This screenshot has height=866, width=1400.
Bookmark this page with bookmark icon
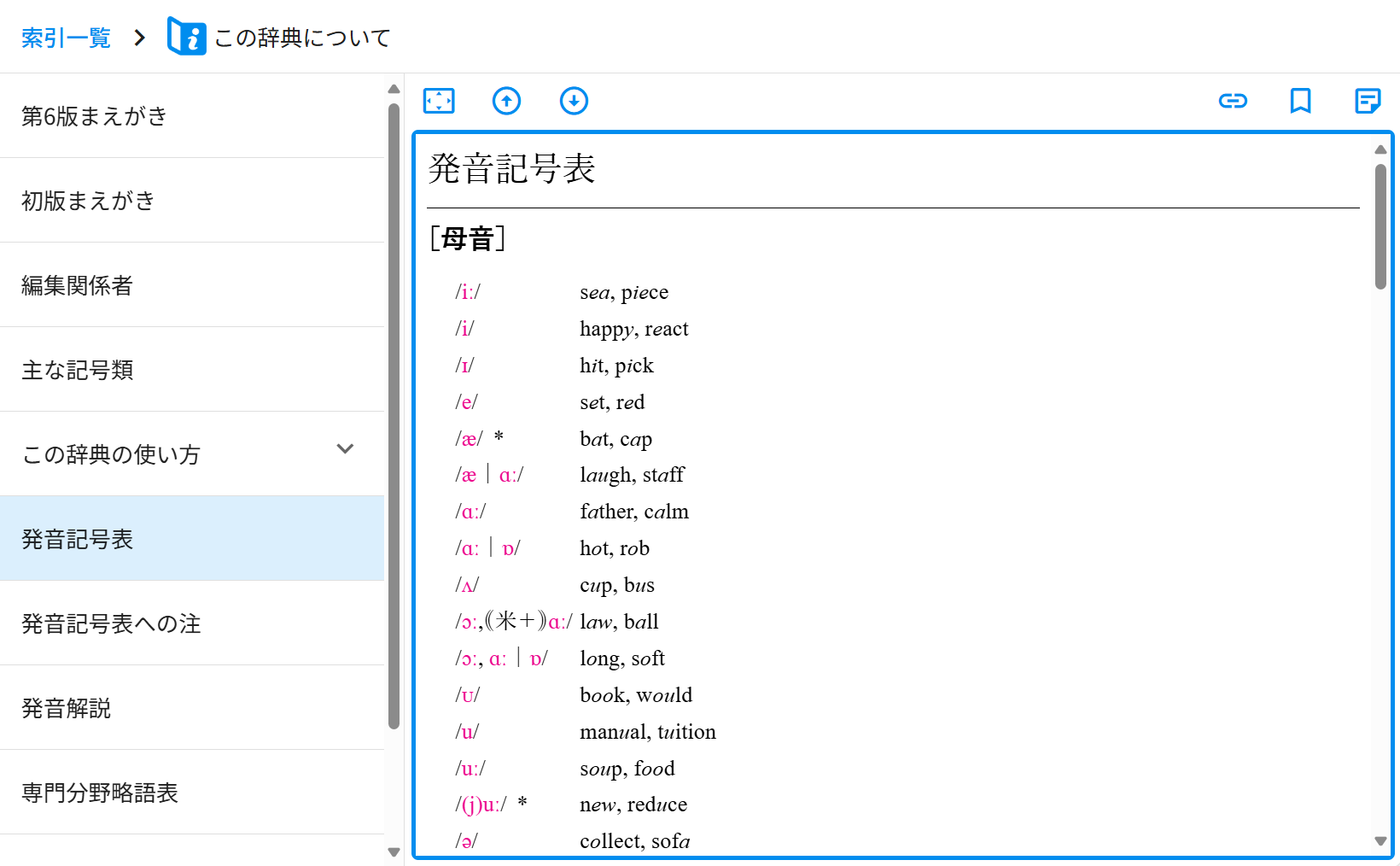(1300, 101)
